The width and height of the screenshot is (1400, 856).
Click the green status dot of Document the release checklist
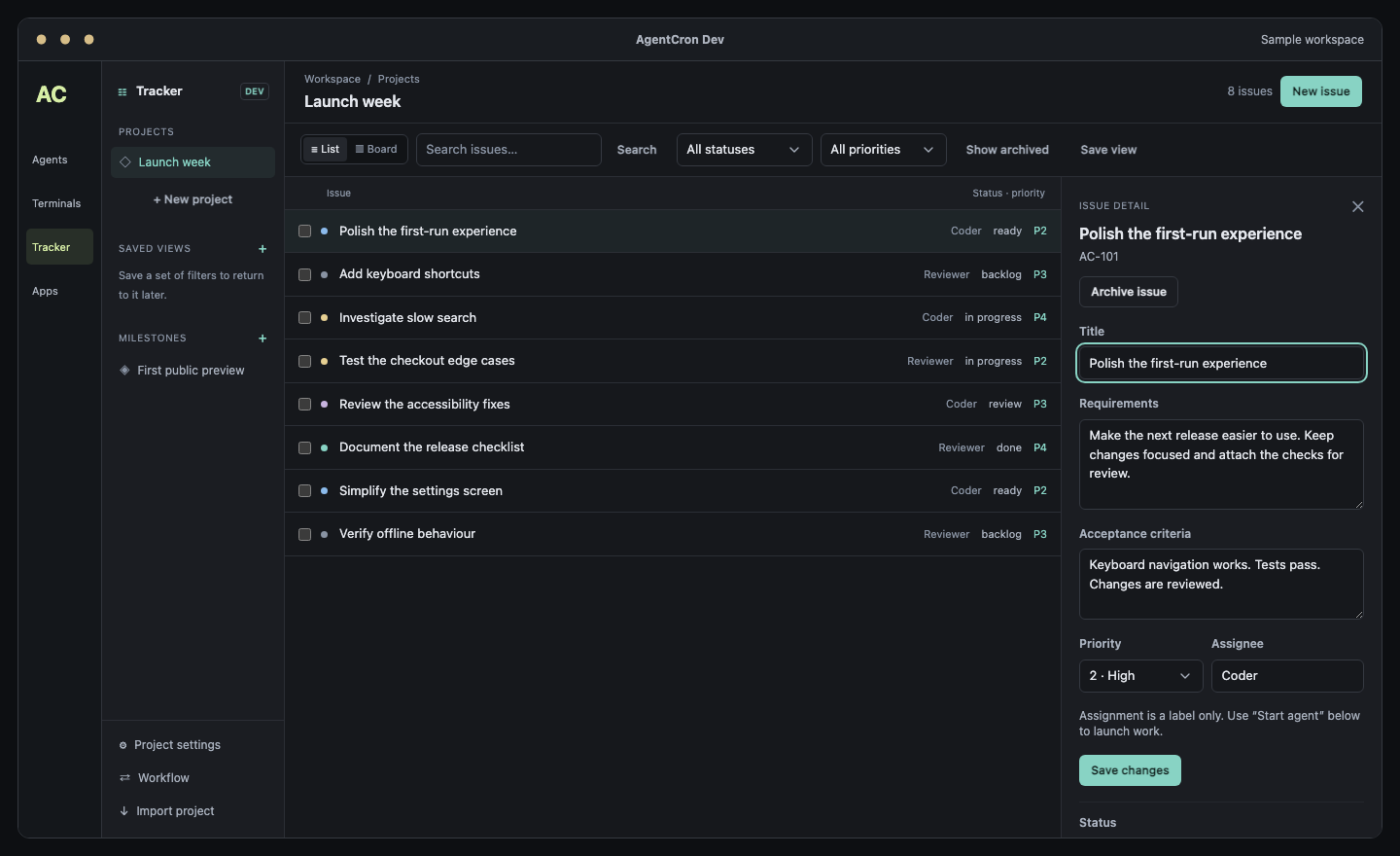(x=324, y=447)
